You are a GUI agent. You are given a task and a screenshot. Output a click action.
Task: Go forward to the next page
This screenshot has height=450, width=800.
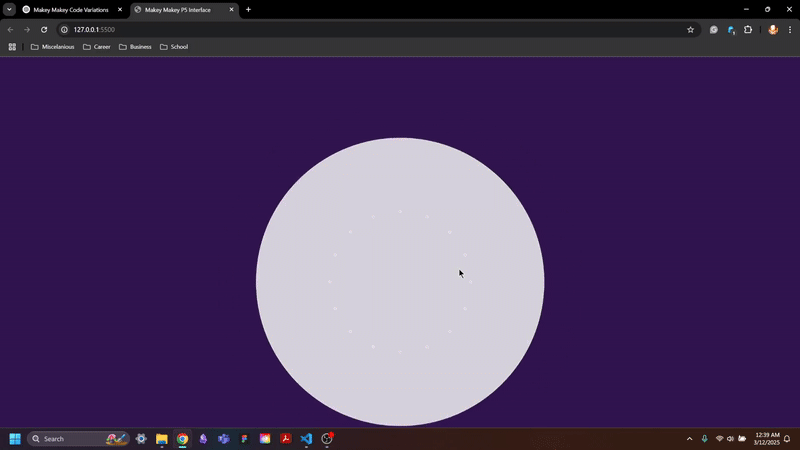point(27,30)
